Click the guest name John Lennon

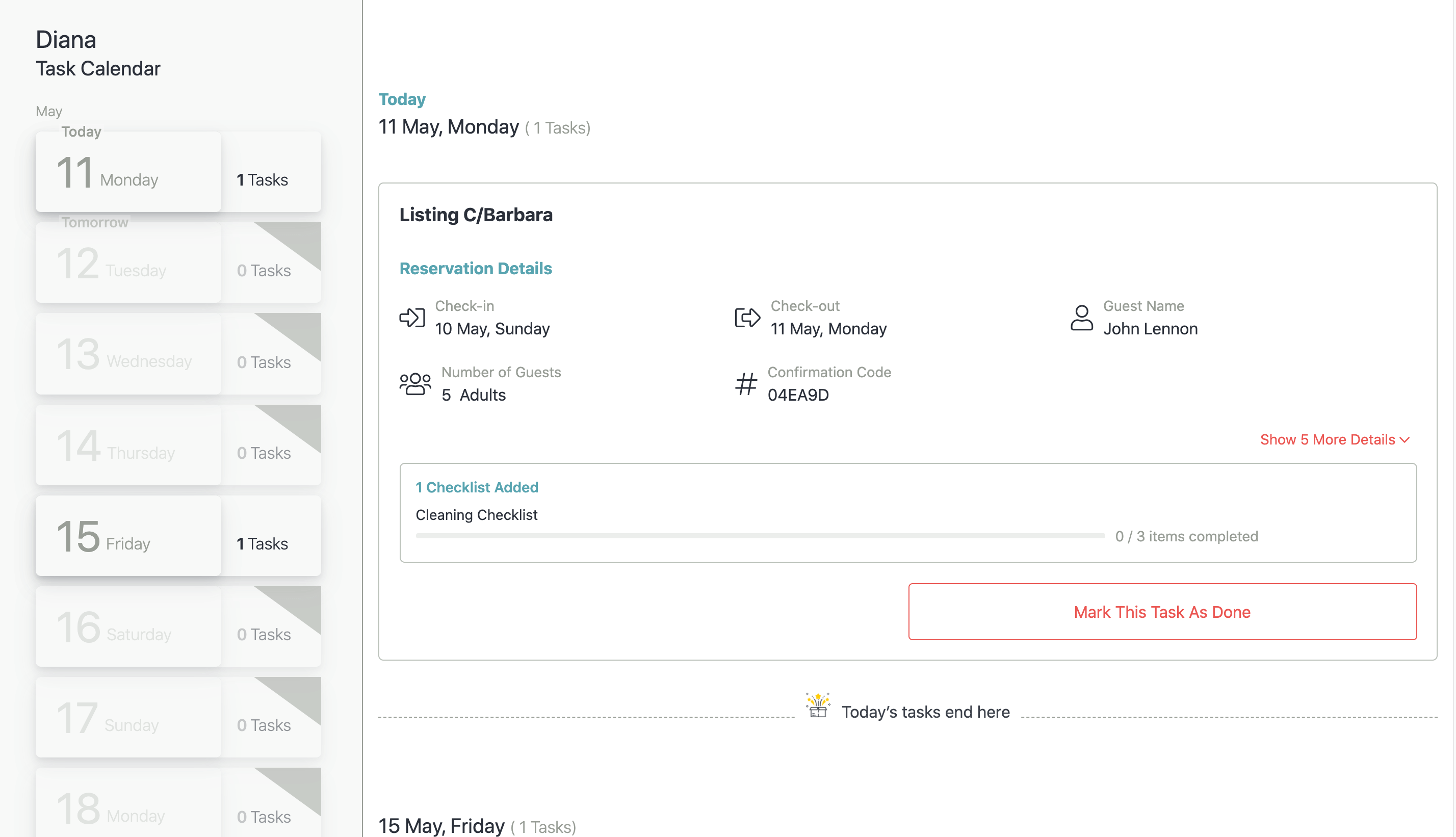pos(1150,329)
